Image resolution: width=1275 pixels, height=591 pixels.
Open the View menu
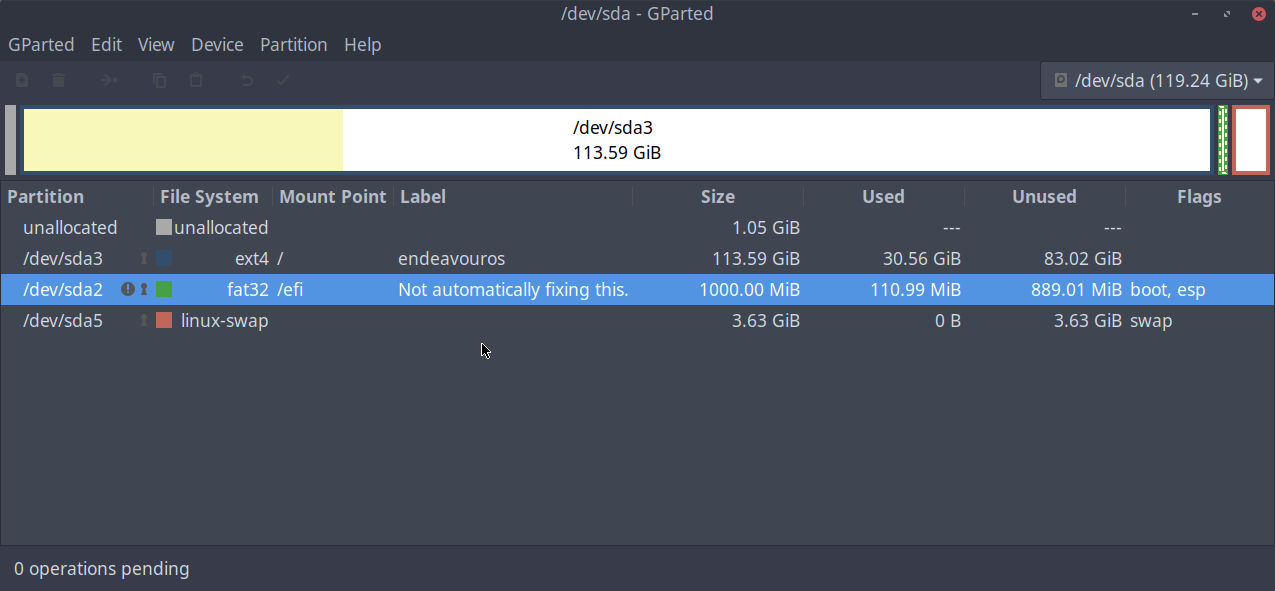156,45
